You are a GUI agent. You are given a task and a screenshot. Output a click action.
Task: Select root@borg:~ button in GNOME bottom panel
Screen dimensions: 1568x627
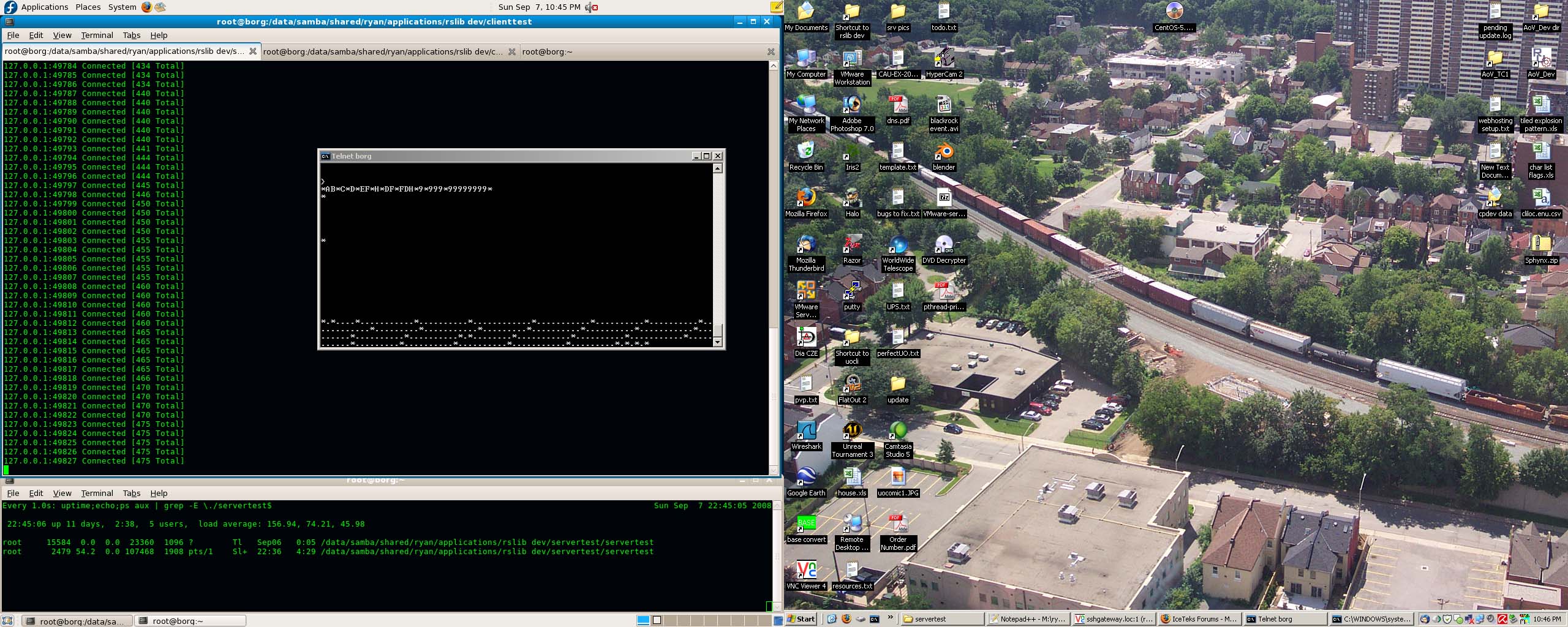(190, 621)
